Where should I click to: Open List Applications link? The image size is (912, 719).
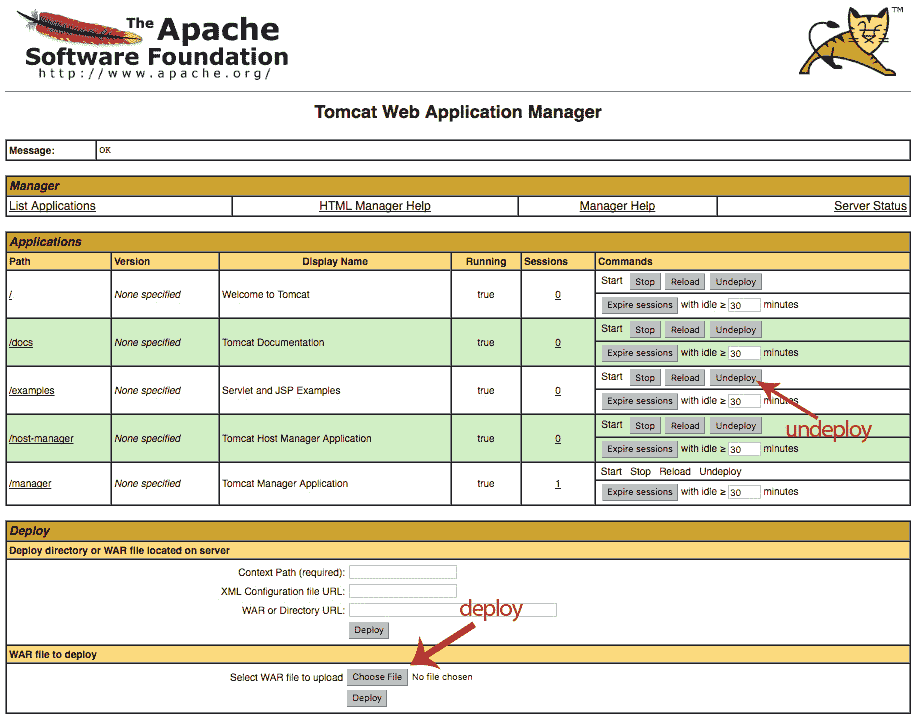tap(52, 206)
